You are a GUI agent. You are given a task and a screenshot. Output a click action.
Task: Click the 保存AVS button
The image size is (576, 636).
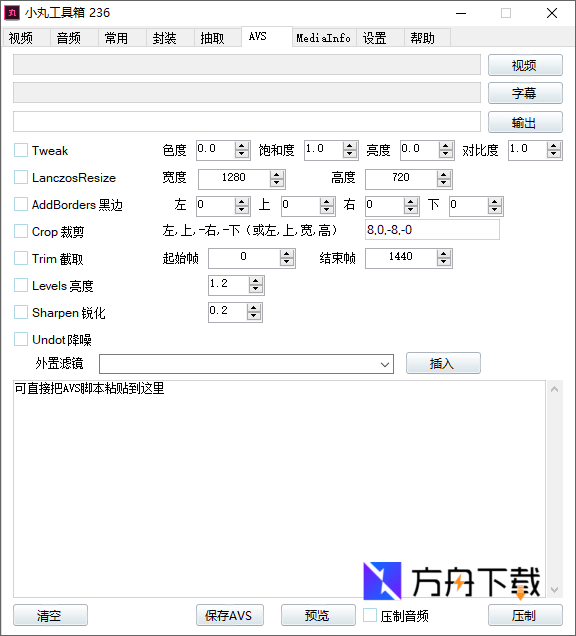coord(230,615)
